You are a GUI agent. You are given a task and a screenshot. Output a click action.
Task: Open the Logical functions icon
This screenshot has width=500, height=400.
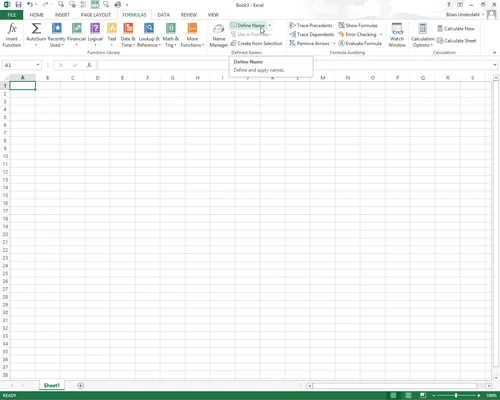95,28
